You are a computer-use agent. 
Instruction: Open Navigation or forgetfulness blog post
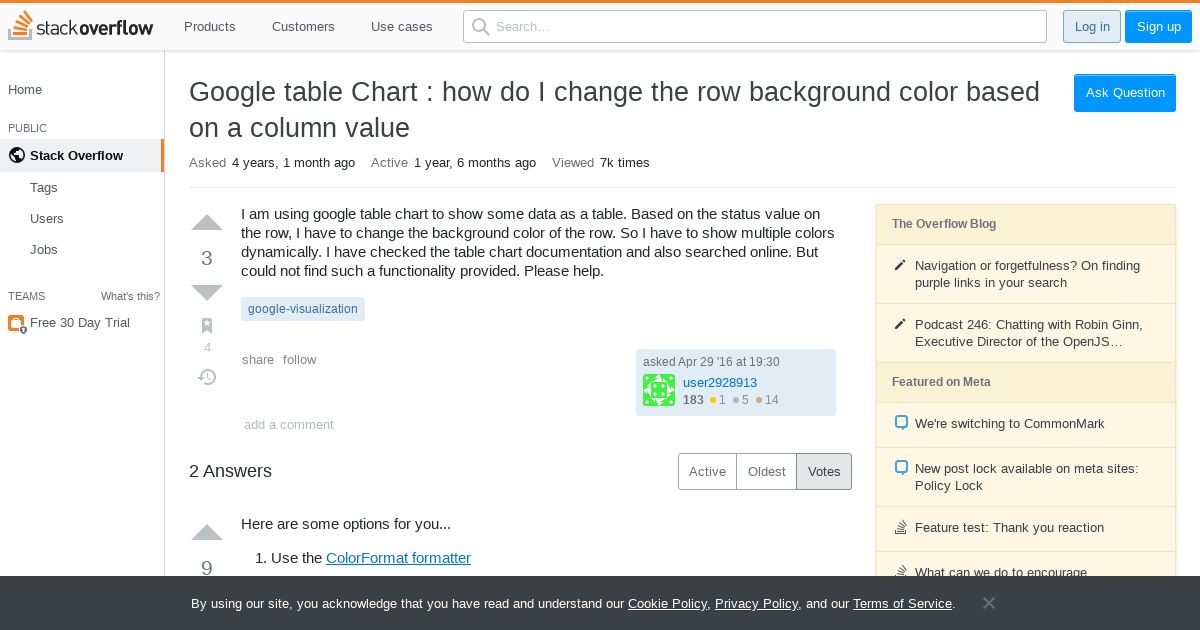tap(1027, 274)
